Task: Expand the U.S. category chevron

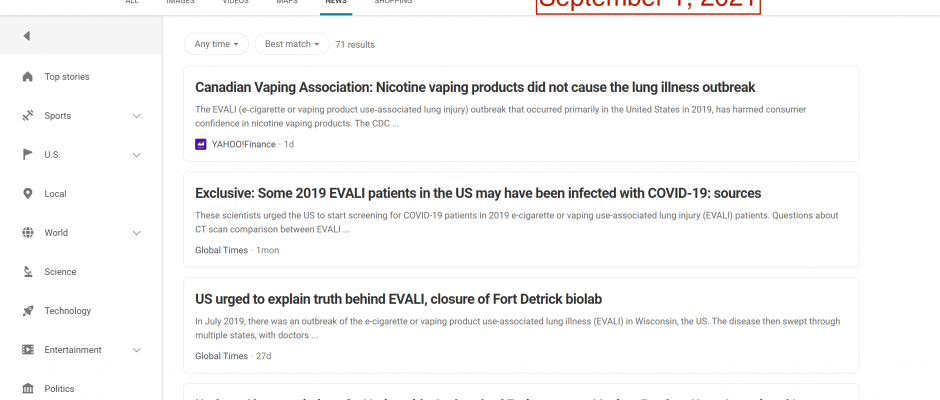Action: [137, 155]
